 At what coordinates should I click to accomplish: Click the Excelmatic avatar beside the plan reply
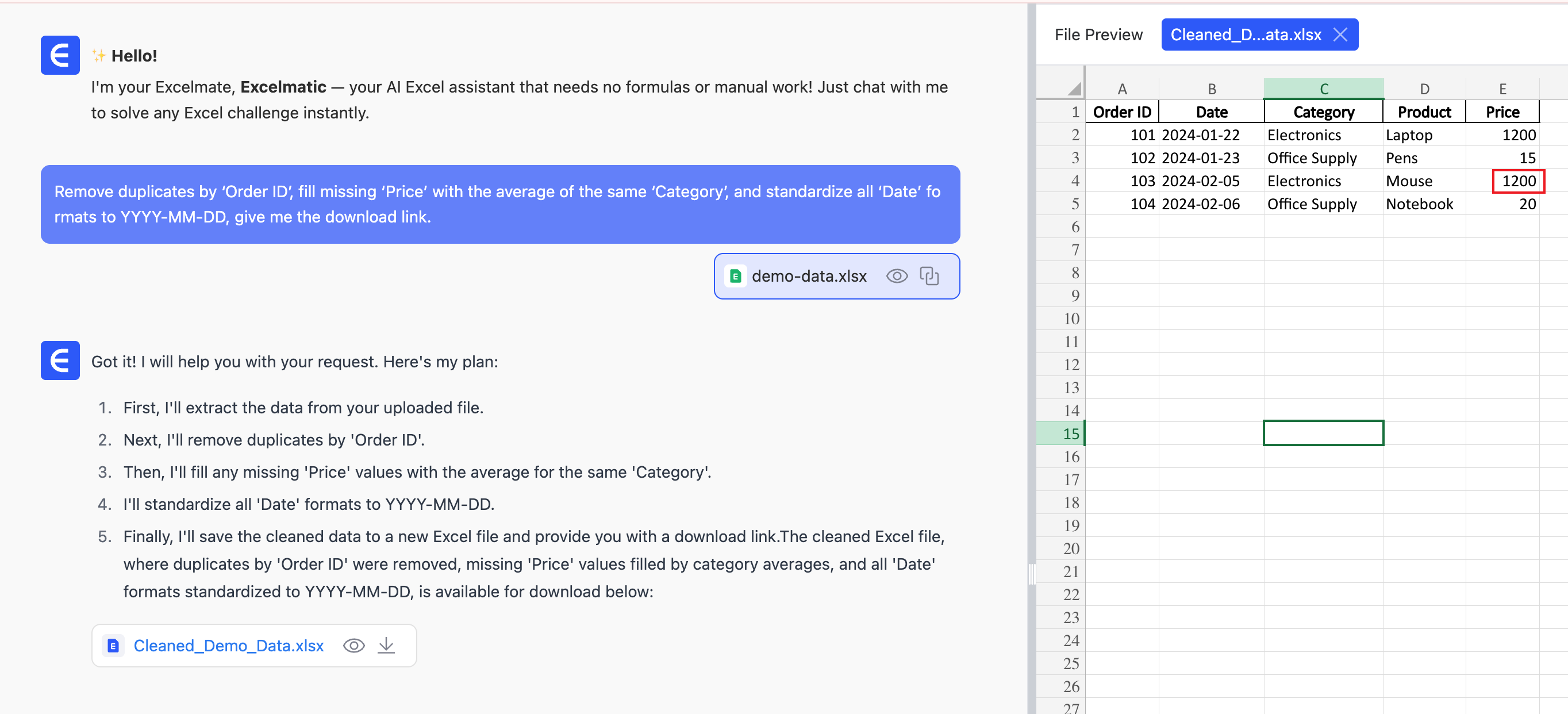coord(60,360)
